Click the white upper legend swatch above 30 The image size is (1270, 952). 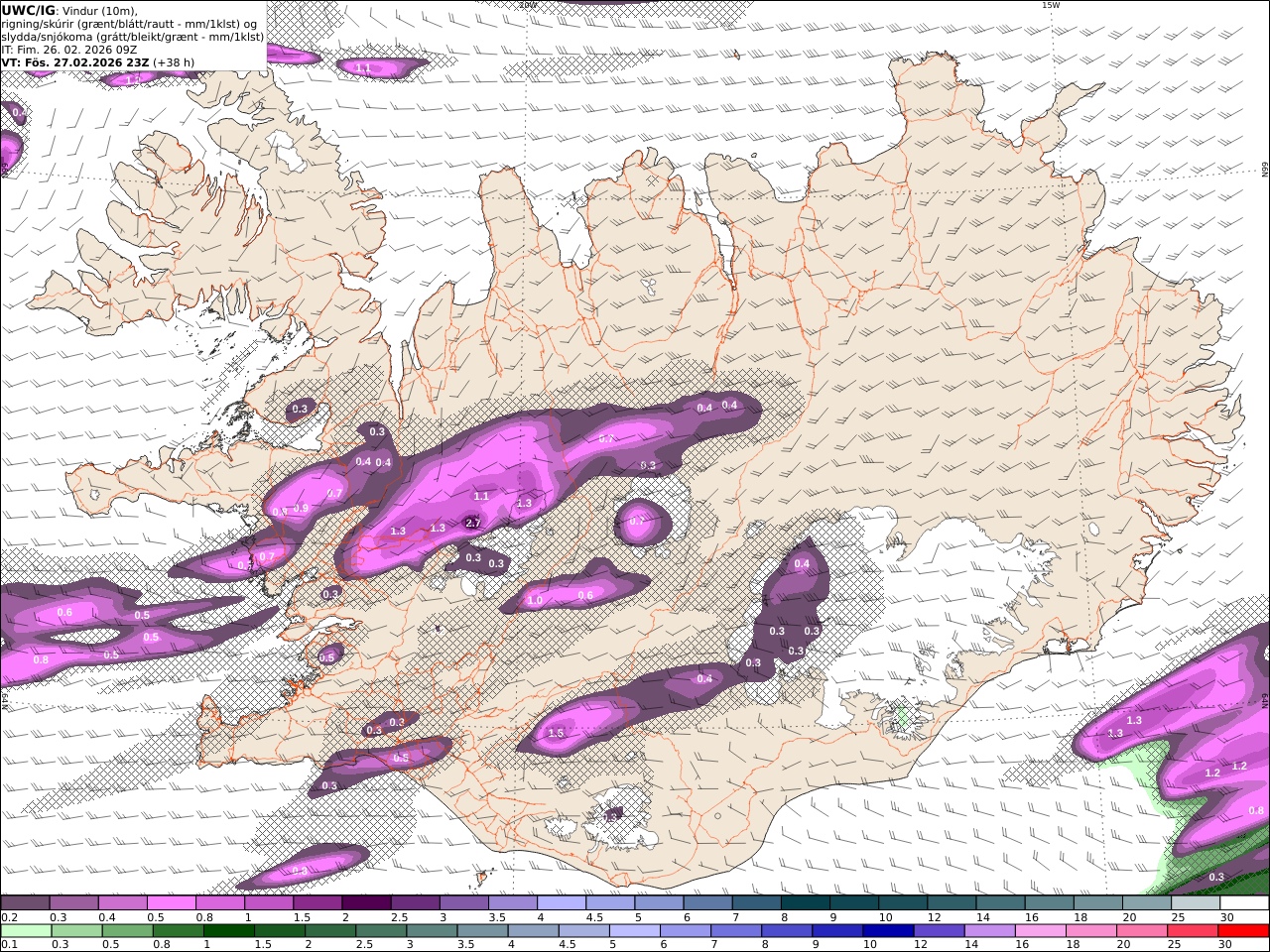point(1244,903)
